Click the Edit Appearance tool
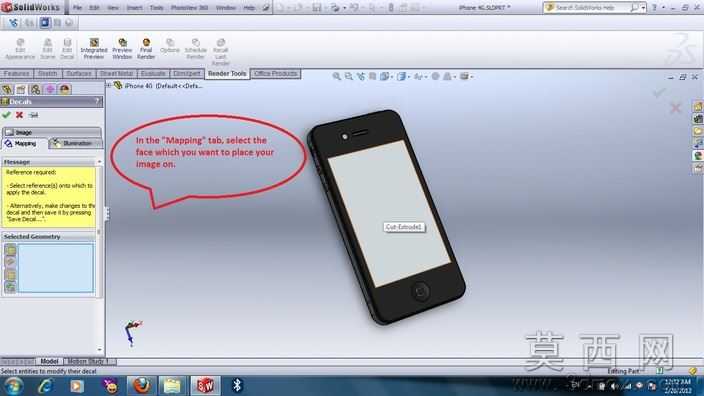The image size is (704, 396). point(20,49)
